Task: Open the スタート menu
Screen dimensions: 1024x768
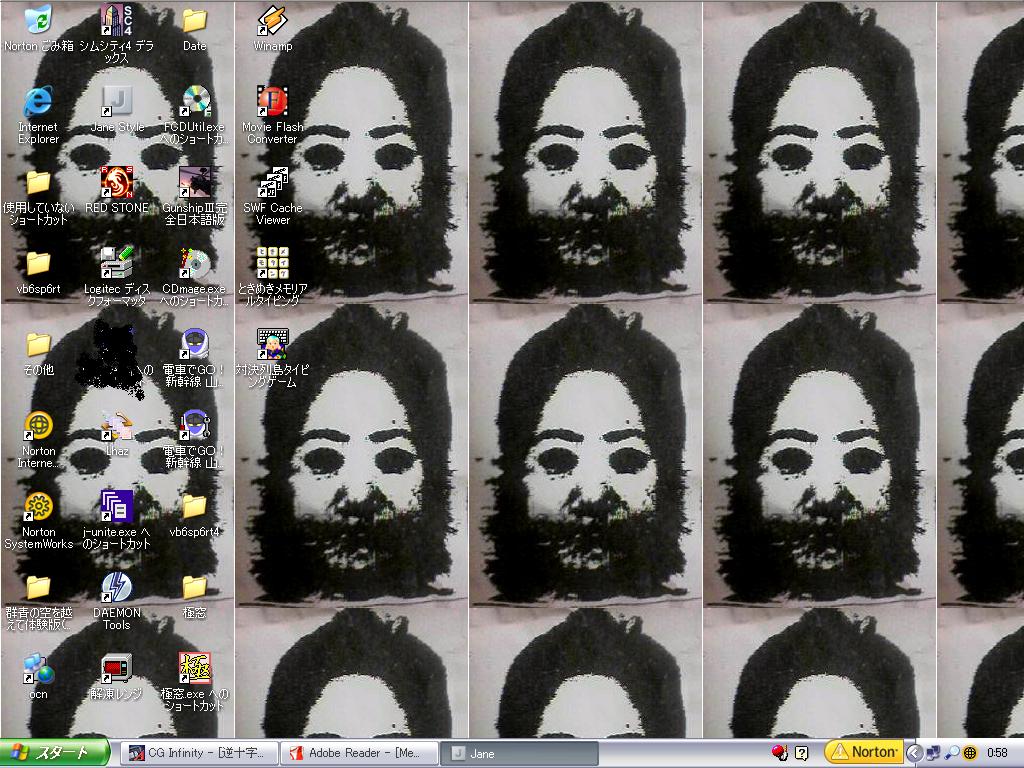Action: [55, 753]
